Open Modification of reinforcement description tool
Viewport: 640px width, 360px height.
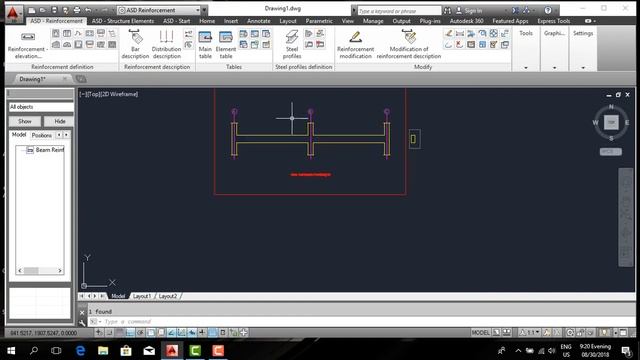[x=409, y=45]
